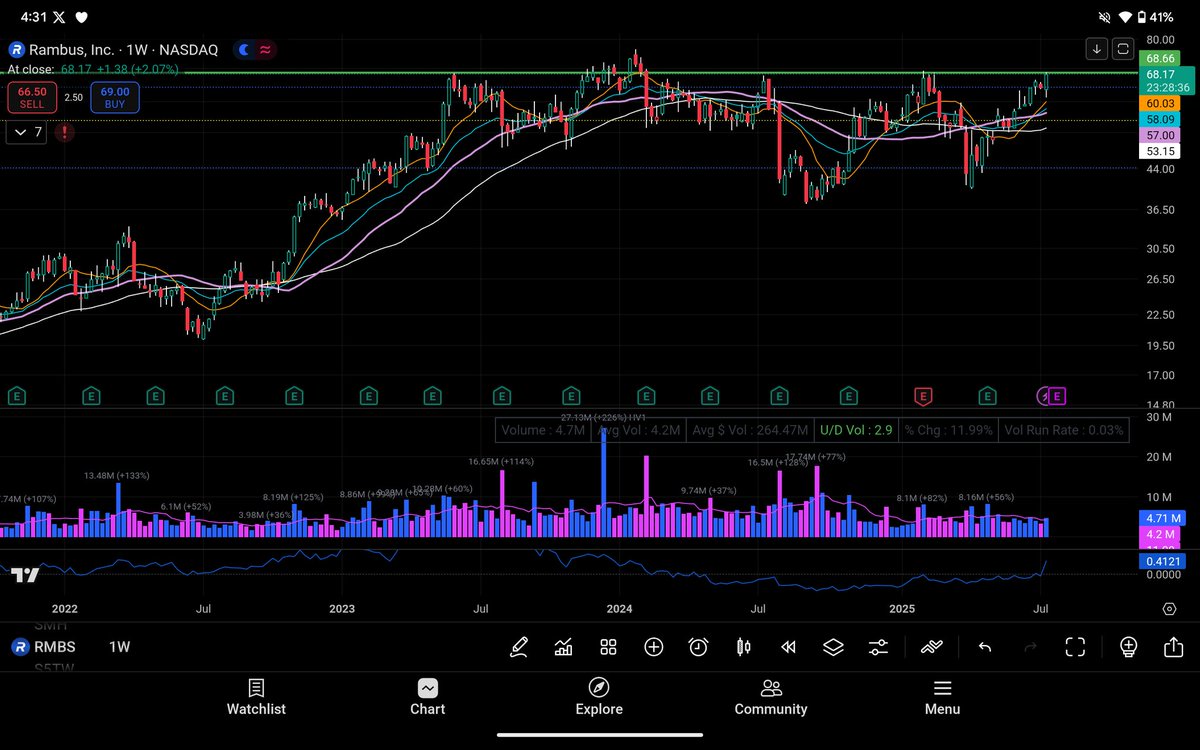Toggle the blue moon session icon

pos(245,49)
